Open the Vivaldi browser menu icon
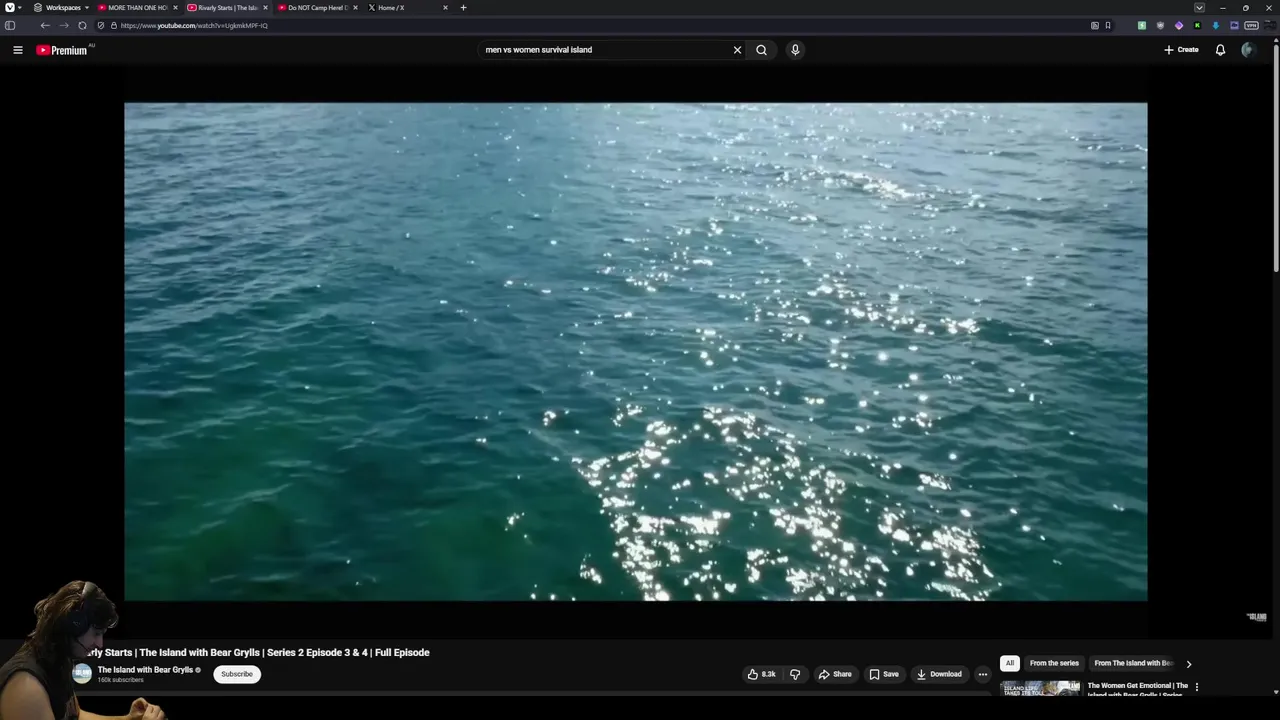1280x720 pixels. coord(10,8)
